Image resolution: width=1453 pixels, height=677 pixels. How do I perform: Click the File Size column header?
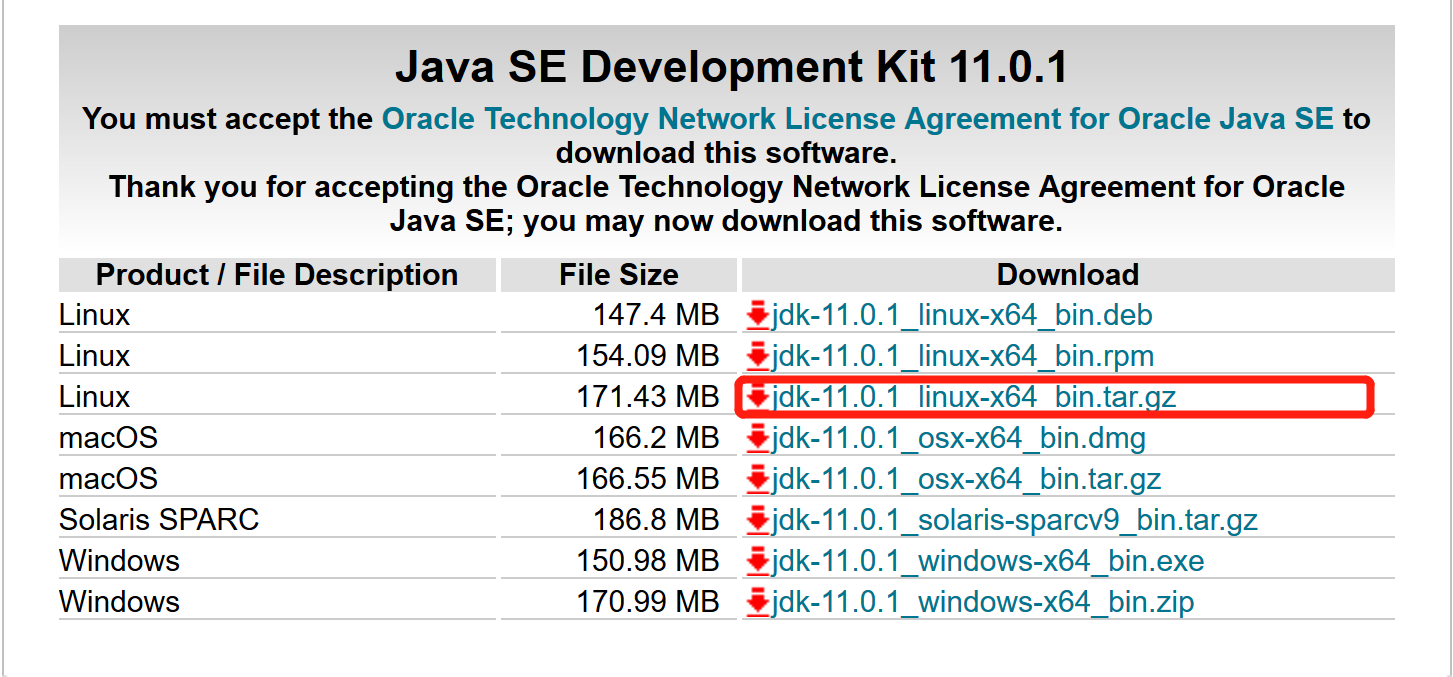pyautogui.click(x=619, y=275)
